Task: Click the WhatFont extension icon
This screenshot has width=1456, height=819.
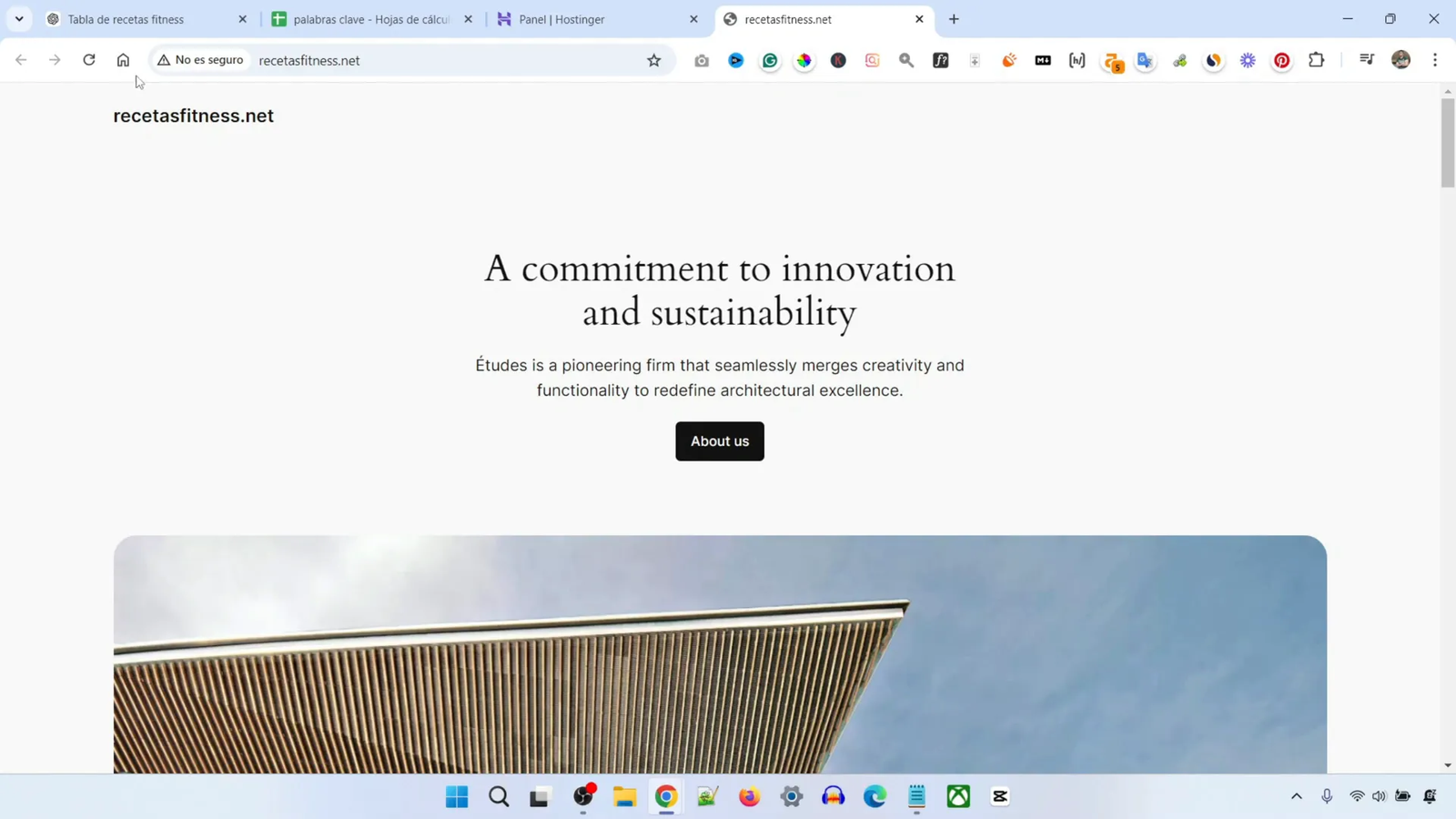Action: click(940, 60)
